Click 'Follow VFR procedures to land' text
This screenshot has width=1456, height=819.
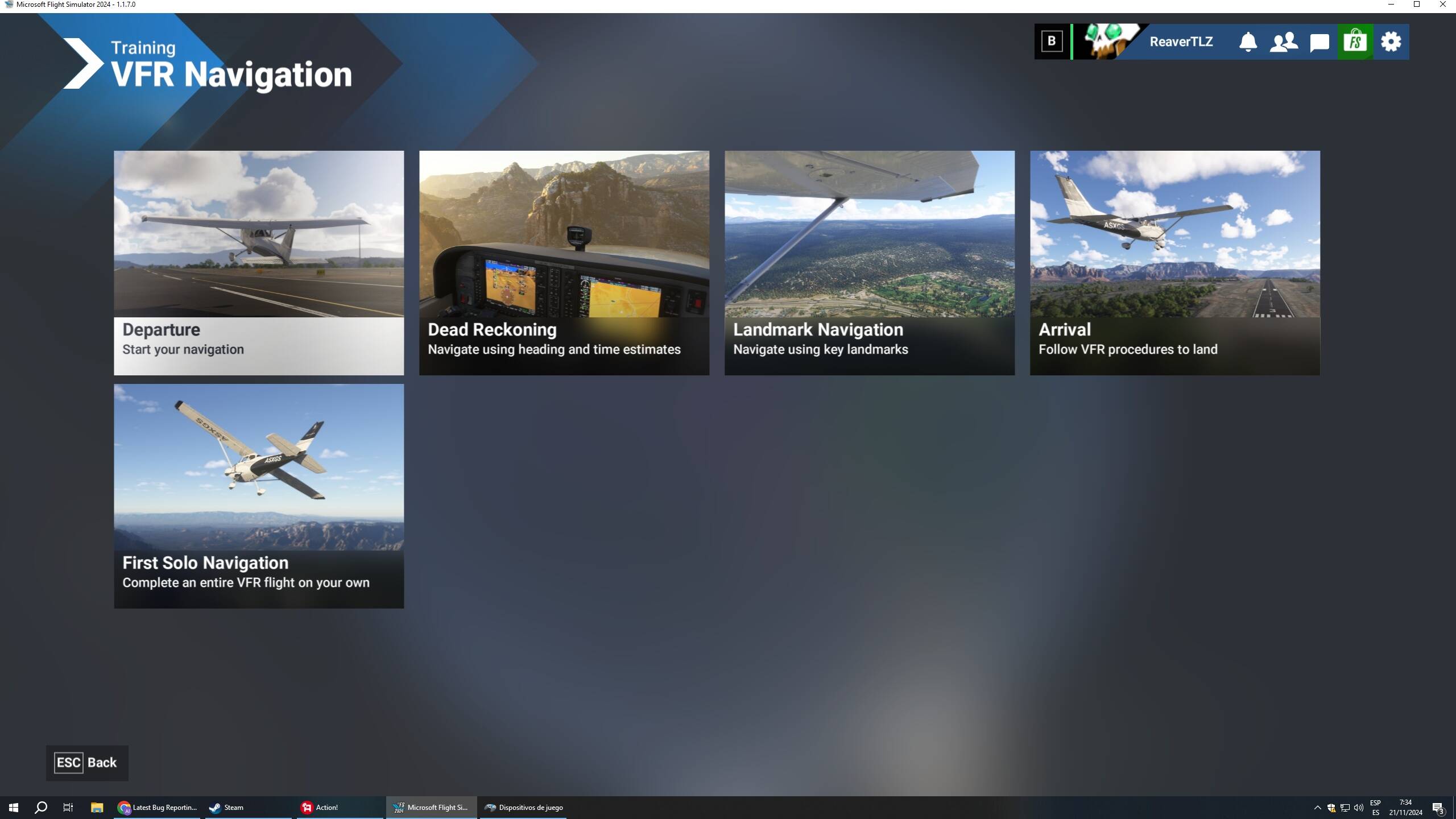[x=1128, y=349]
